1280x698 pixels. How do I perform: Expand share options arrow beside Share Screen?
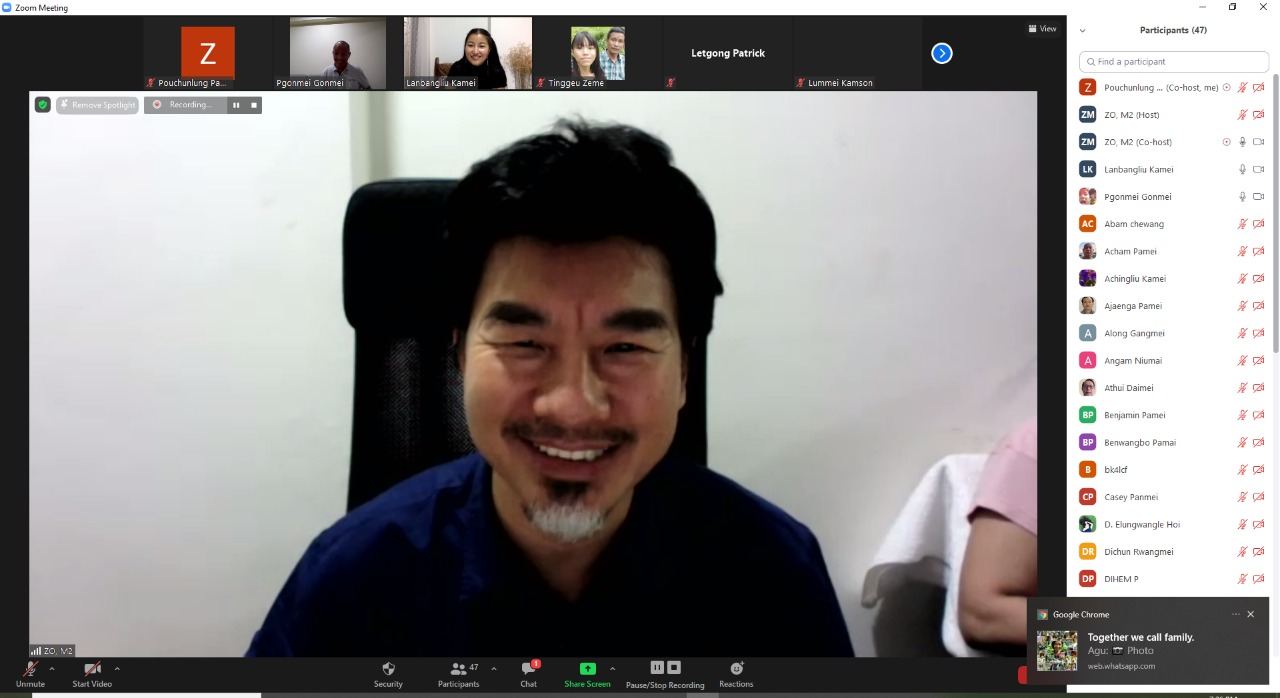tap(612, 669)
